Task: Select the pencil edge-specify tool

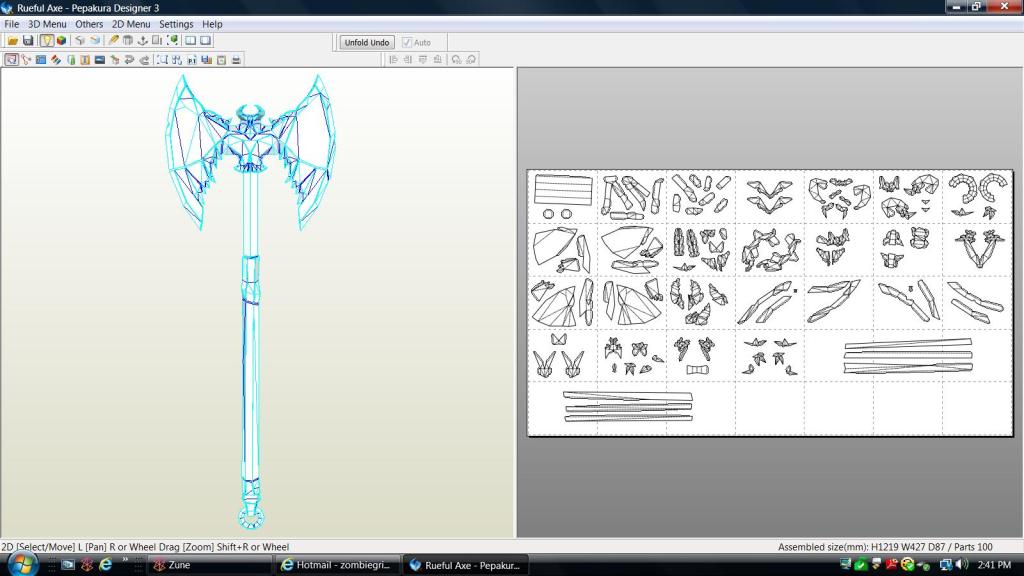Action: coord(114,40)
